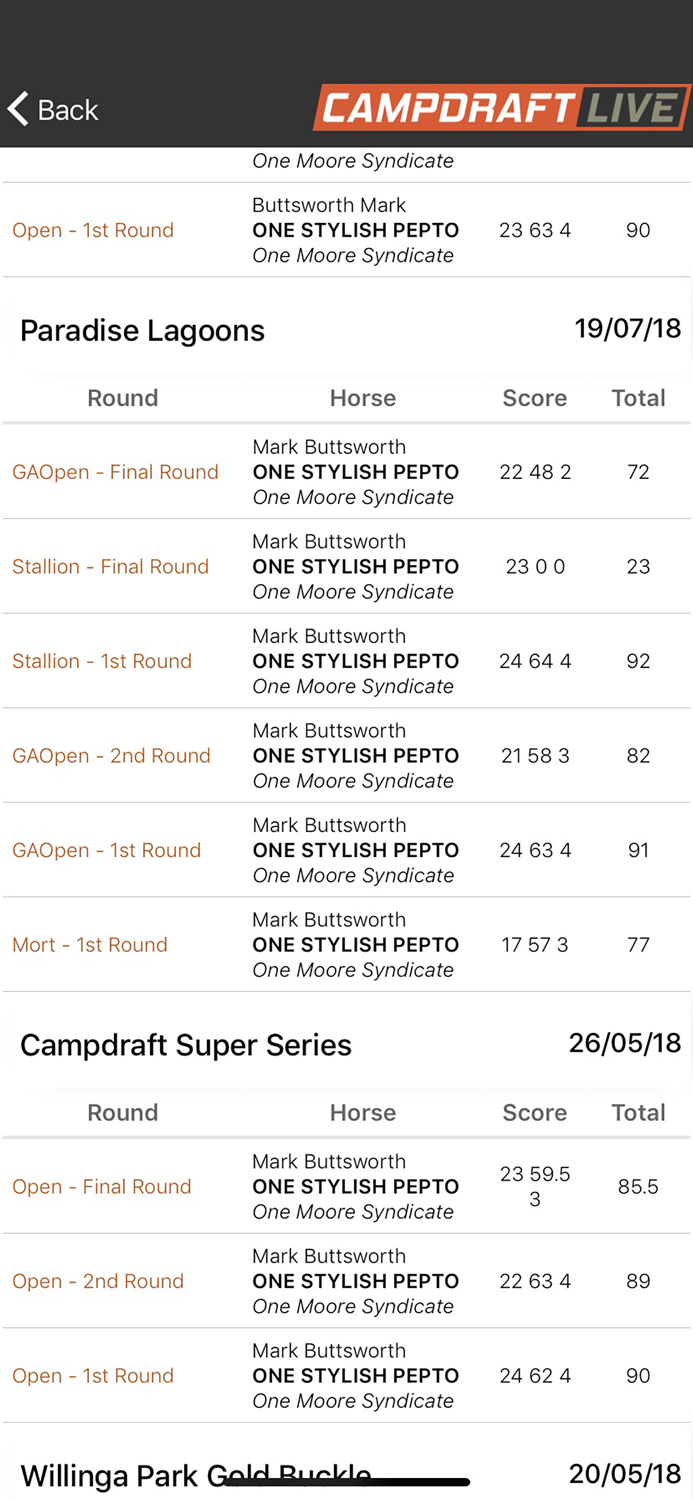This screenshot has height=1500, width=693.
Task: Click the Total column header
Action: coord(638,397)
